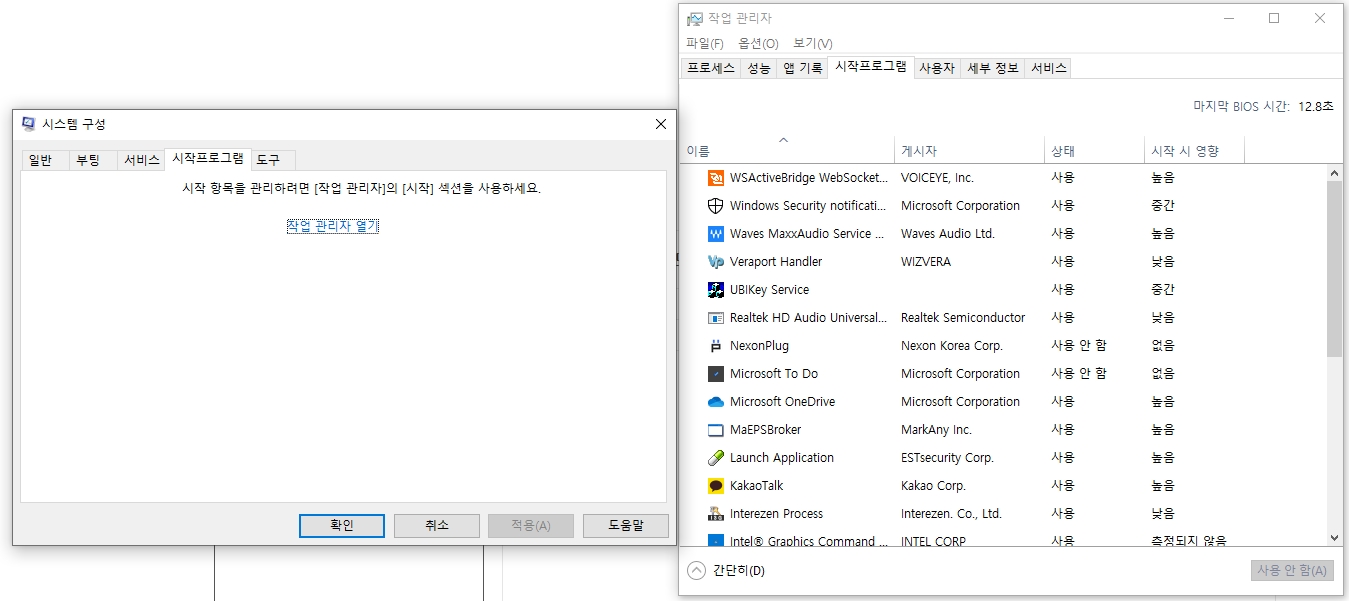
Task: Click MarkAny Inc. publisher cell
Action: coord(936,430)
